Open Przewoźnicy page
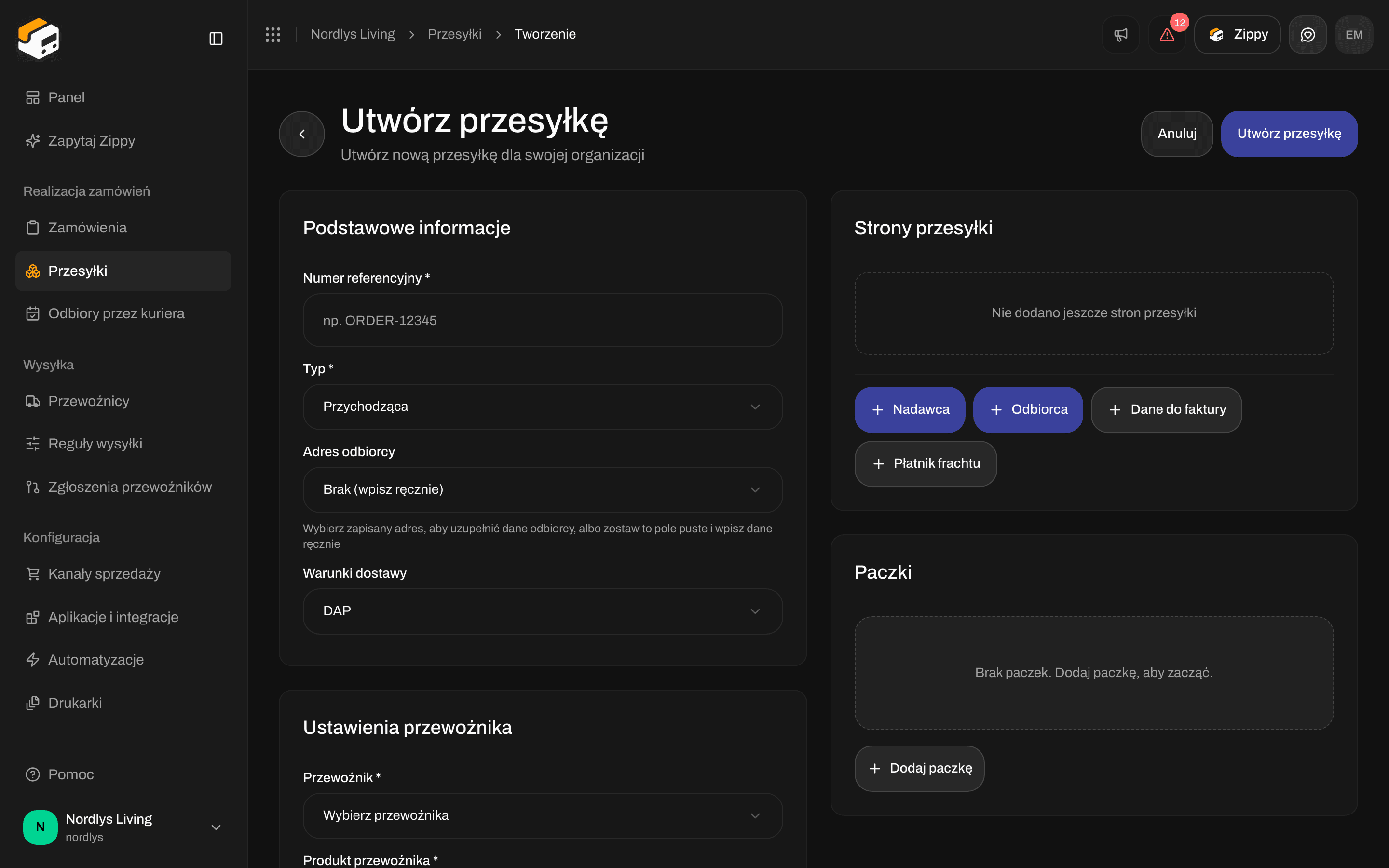Viewport: 1389px width, 868px height. 123,401
